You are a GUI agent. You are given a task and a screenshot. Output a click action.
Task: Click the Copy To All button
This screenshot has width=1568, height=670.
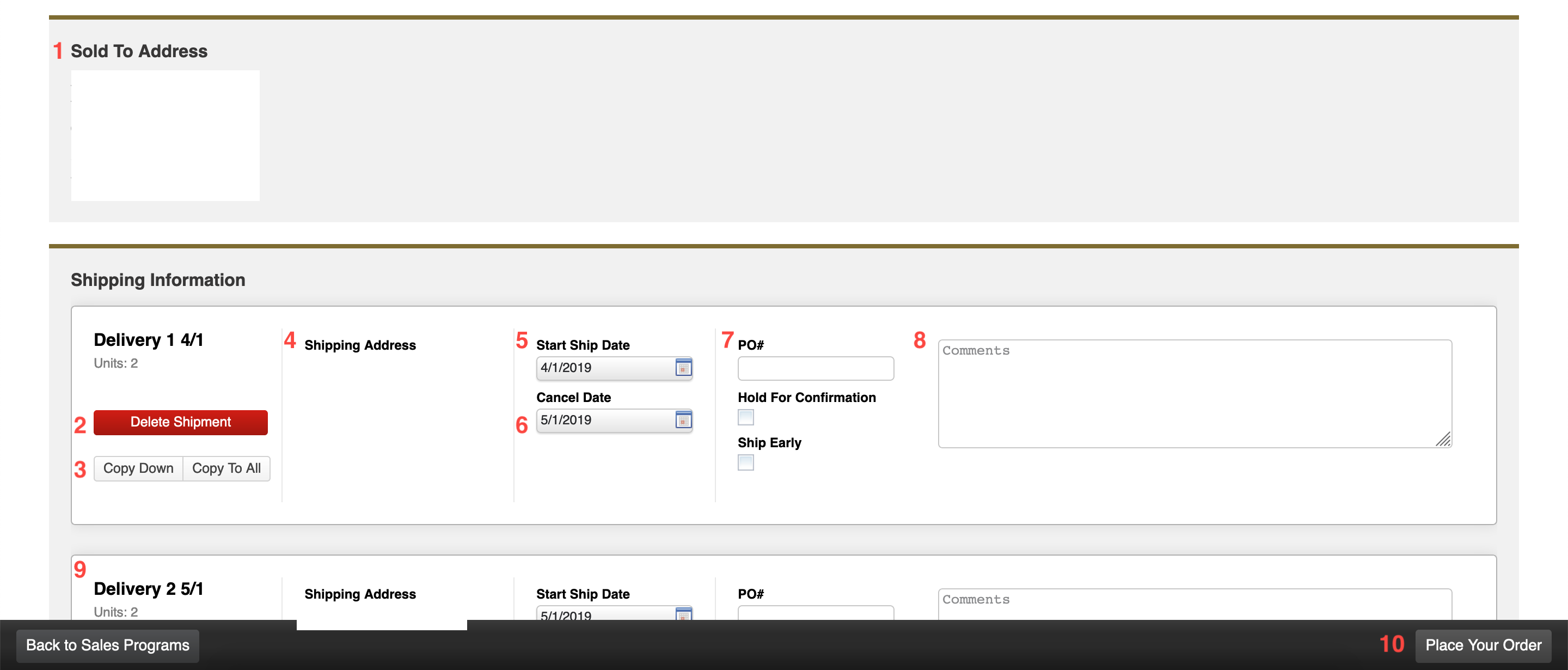coord(226,468)
